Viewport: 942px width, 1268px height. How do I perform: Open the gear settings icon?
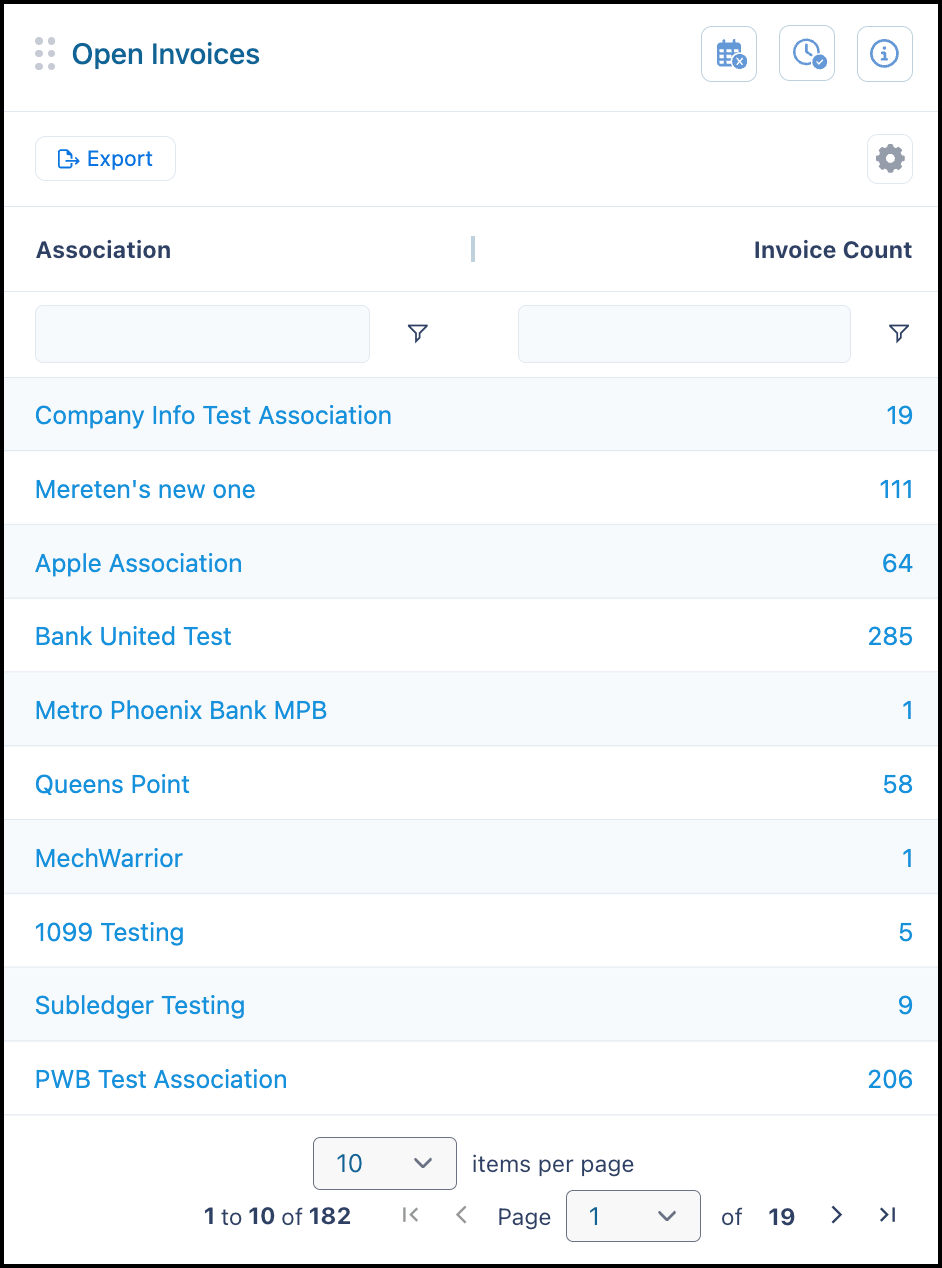tap(890, 159)
